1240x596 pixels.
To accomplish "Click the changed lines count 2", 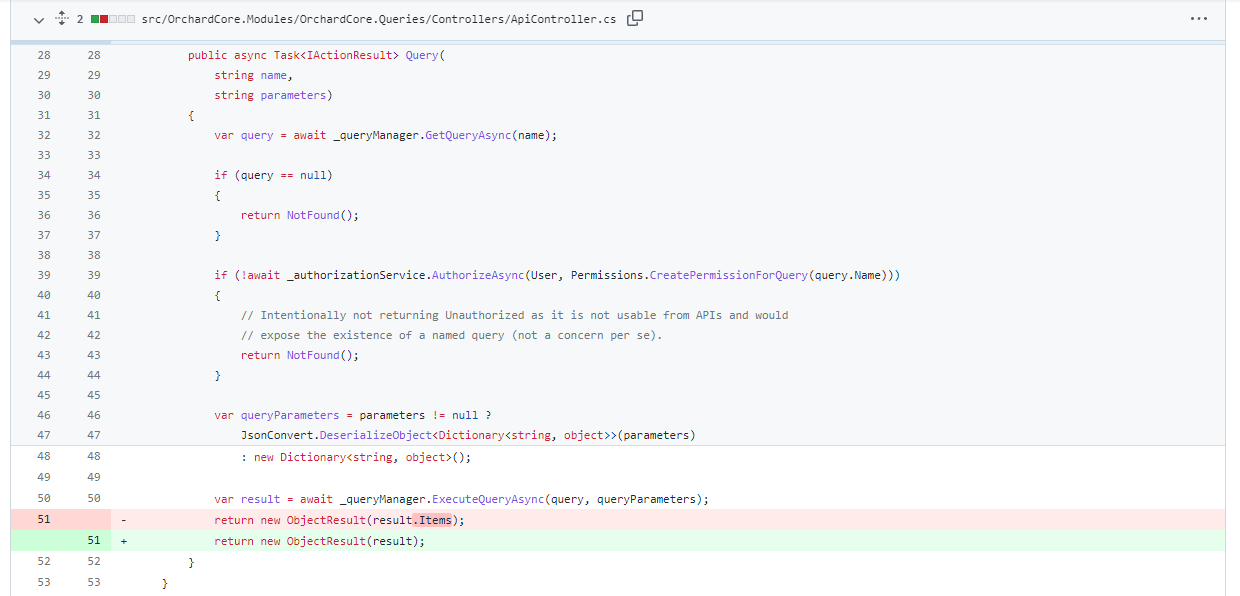I will click(x=80, y=19).
